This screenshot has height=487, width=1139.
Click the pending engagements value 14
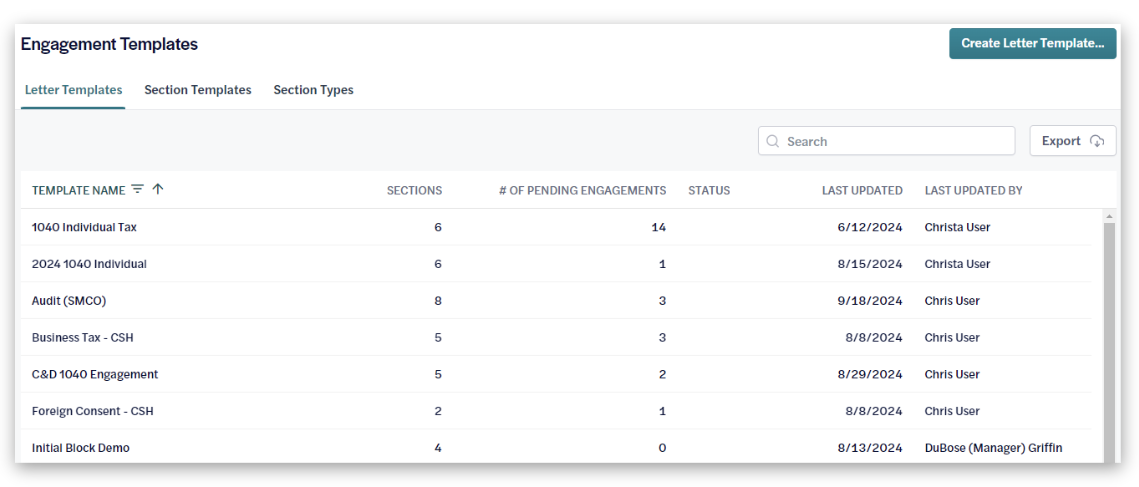click(x=659, y=227)
